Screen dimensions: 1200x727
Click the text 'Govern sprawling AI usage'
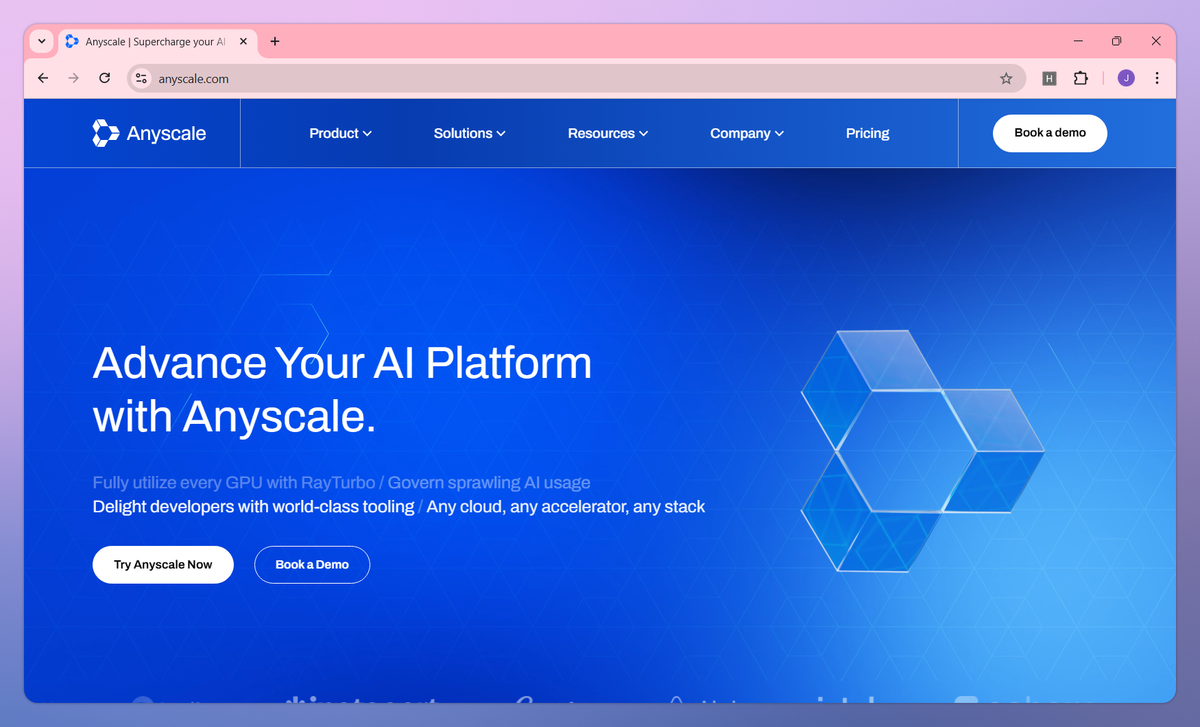[489, 483]
